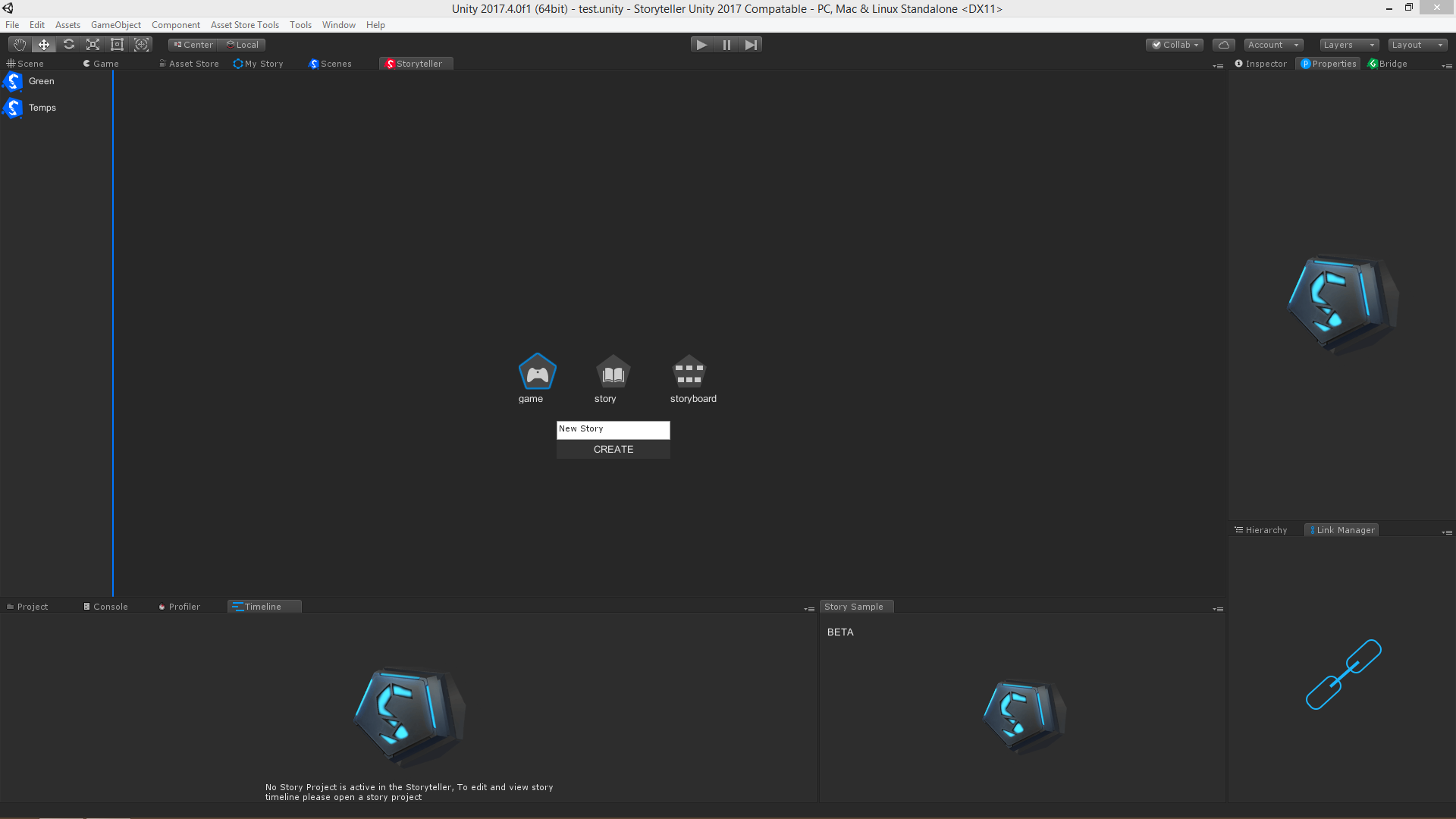Choose the storyboard project type icon

(689, 372)
